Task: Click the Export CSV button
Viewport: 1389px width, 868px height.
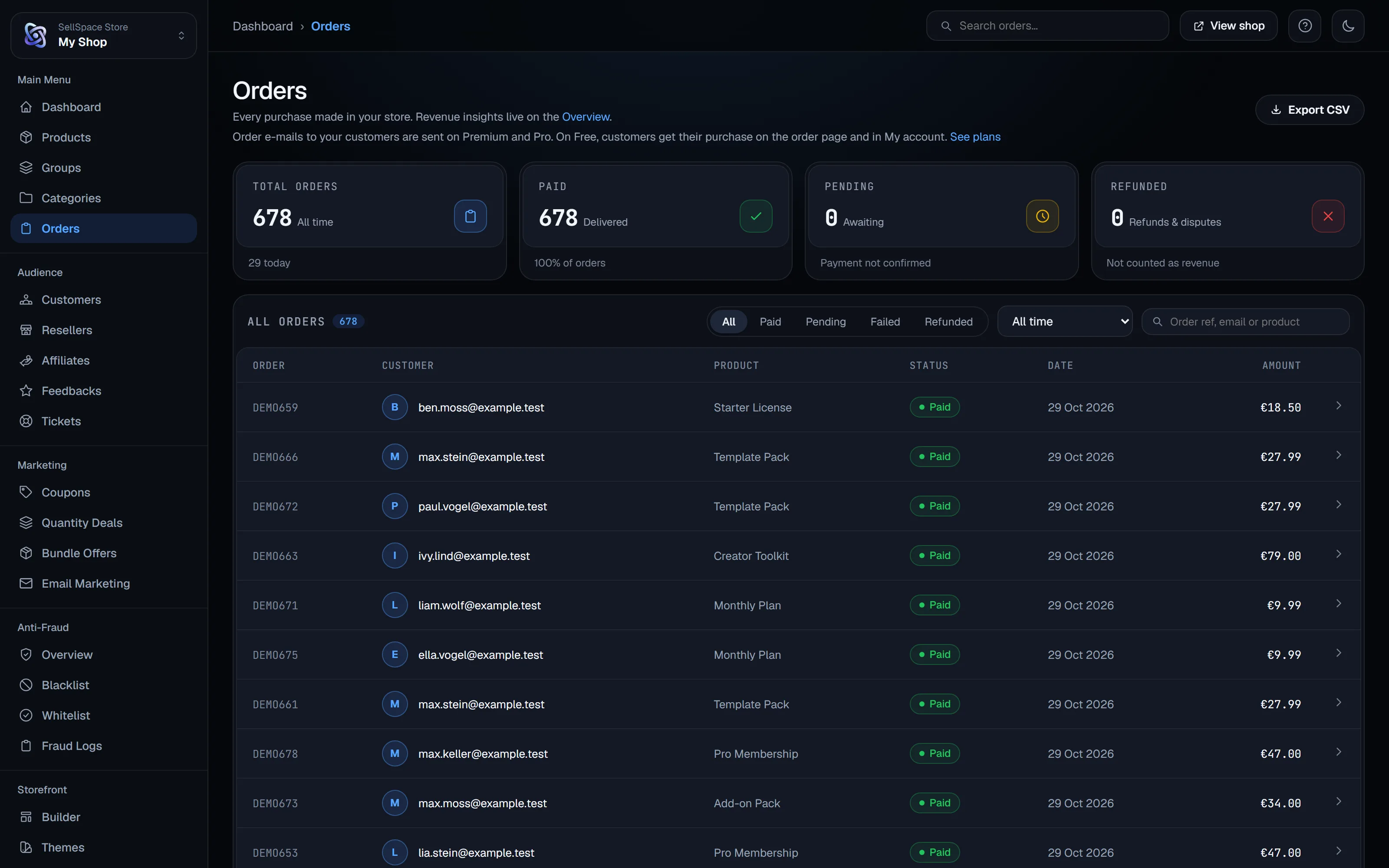Action: tap(1309, 110)
